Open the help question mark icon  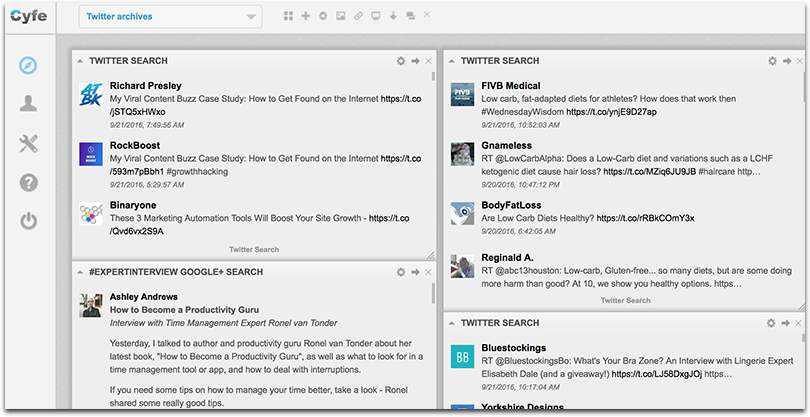tap(28, 182)
